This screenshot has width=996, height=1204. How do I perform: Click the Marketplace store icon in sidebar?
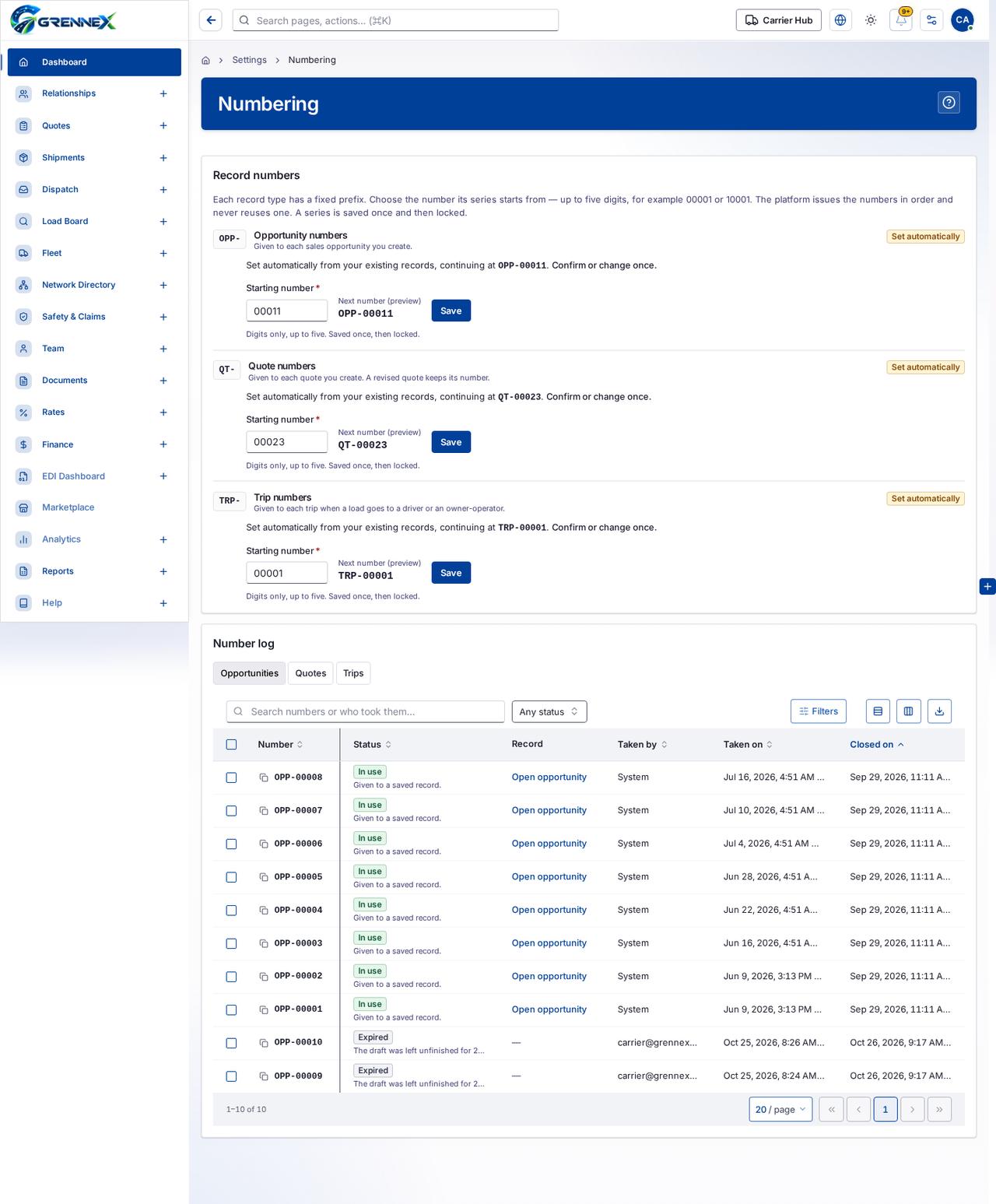[x=23, y=507]
